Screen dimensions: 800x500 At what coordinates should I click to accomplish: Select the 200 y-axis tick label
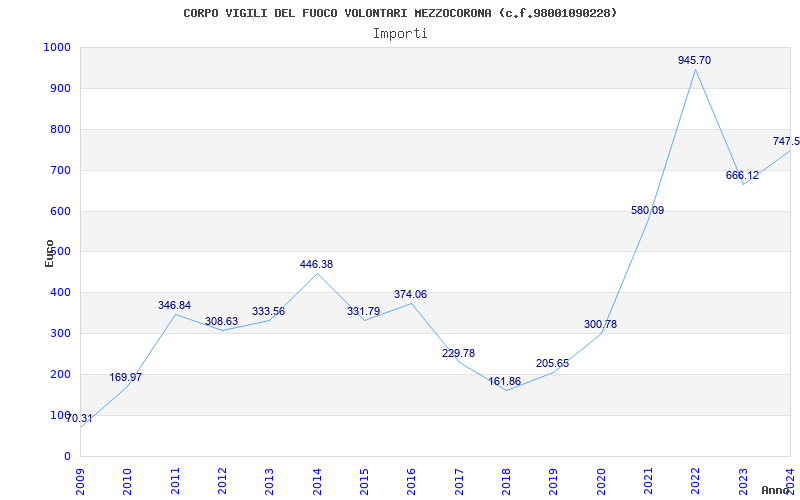tap(60, 374)
